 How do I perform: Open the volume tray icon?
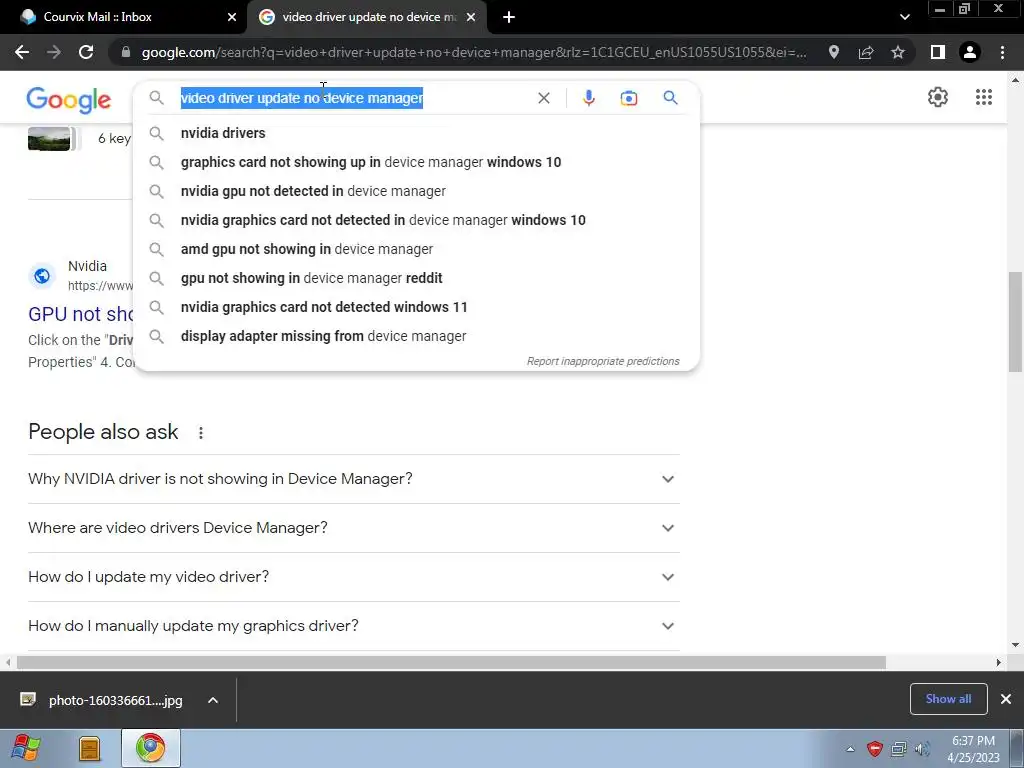[922, 749]
